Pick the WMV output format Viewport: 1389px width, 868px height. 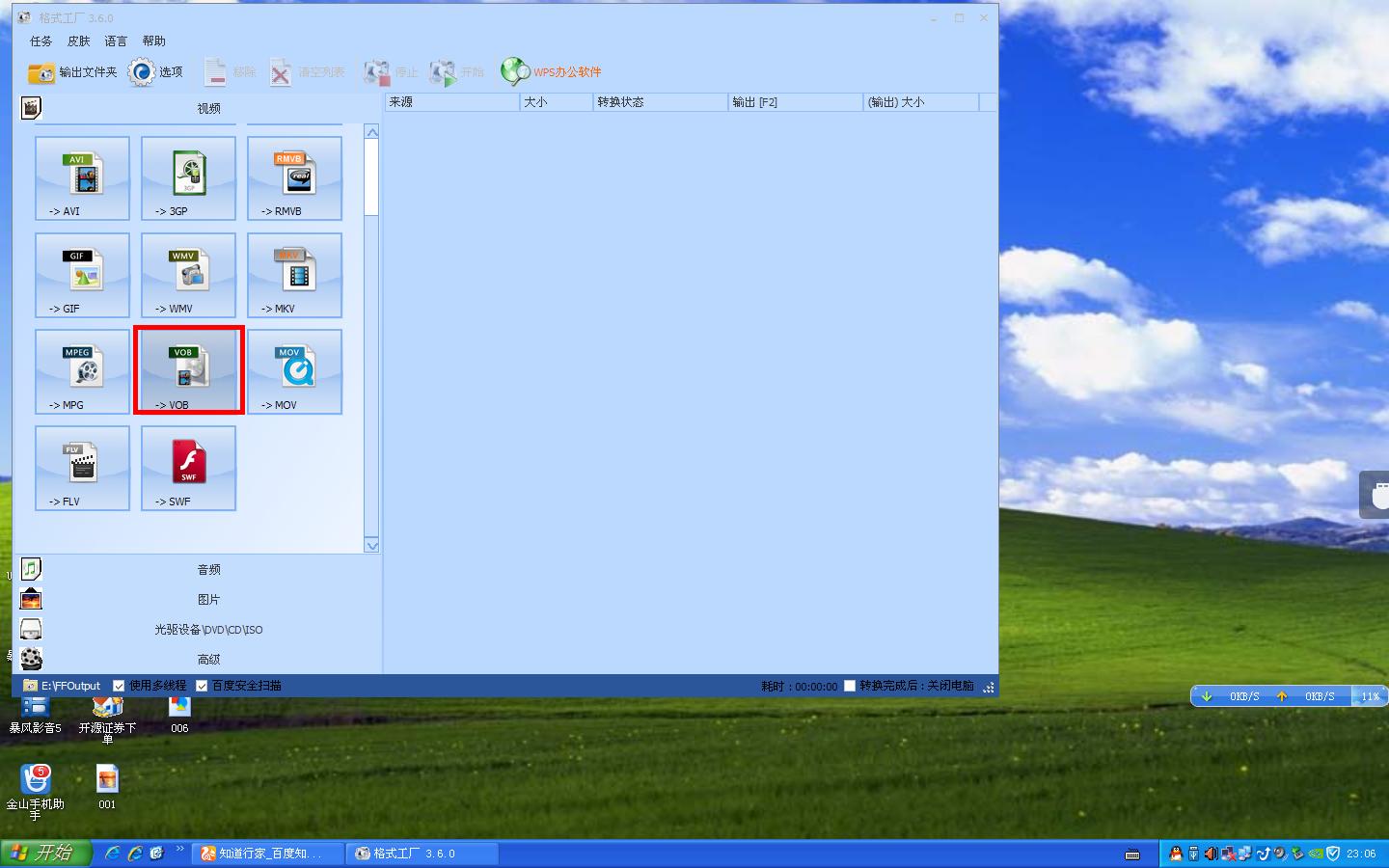188,275
